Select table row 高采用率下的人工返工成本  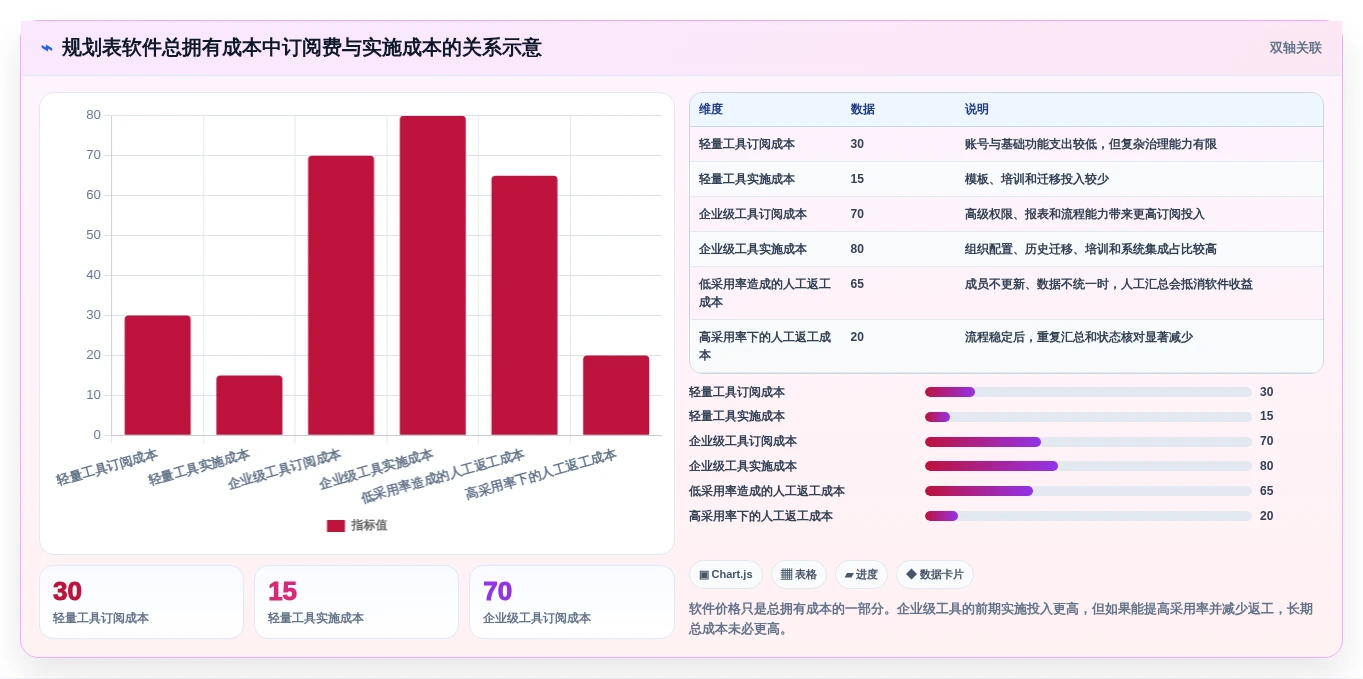pos(1006,346)
